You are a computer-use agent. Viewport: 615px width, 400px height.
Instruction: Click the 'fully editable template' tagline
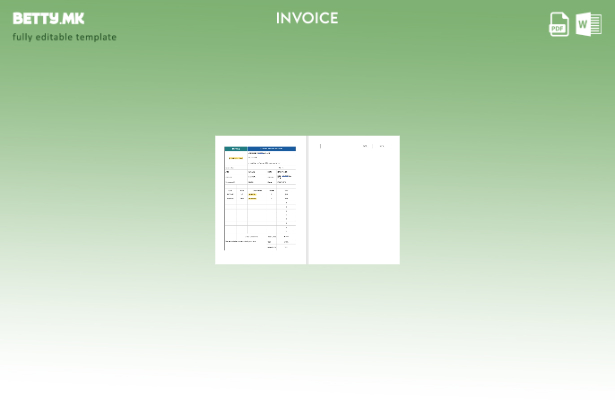tap(64, 37)
